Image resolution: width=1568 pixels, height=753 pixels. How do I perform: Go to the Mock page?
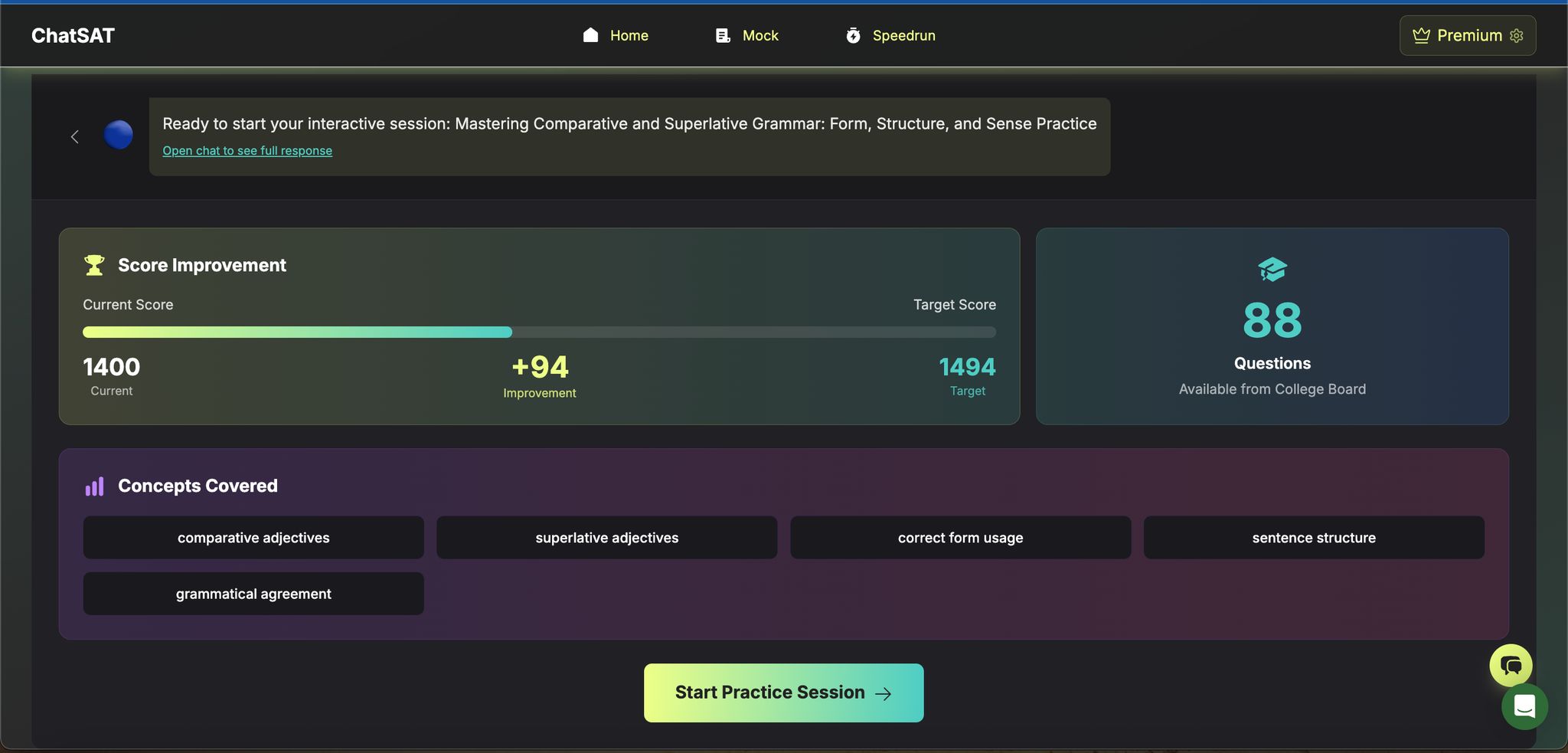pyautogui.click(x=747, y=35)
